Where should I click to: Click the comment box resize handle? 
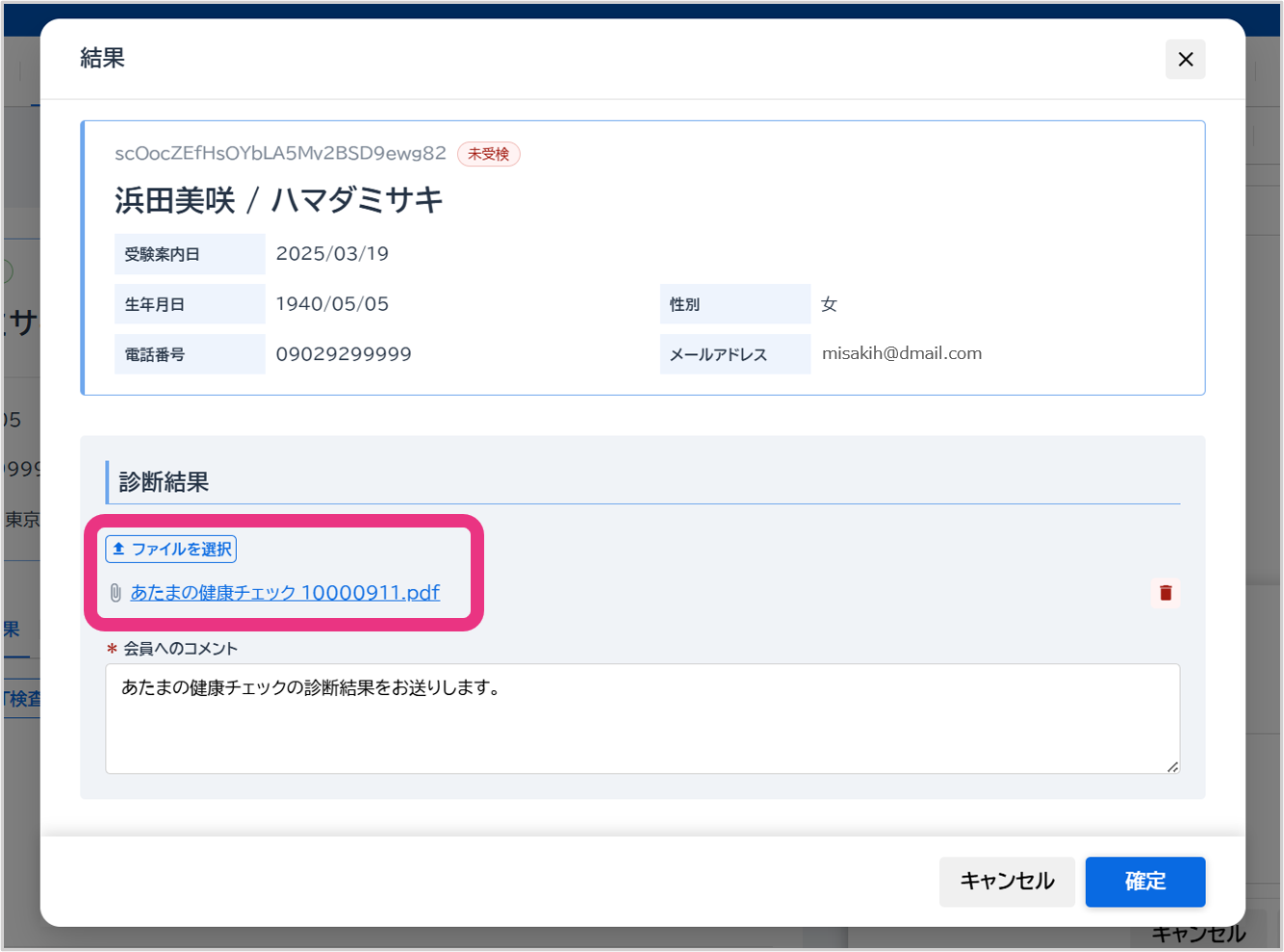(1171, 766)
